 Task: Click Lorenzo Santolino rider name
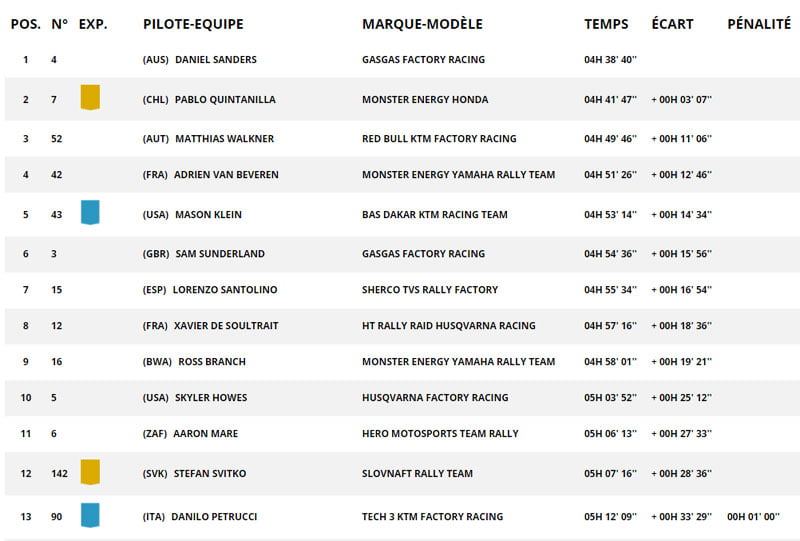coord(225,290)
